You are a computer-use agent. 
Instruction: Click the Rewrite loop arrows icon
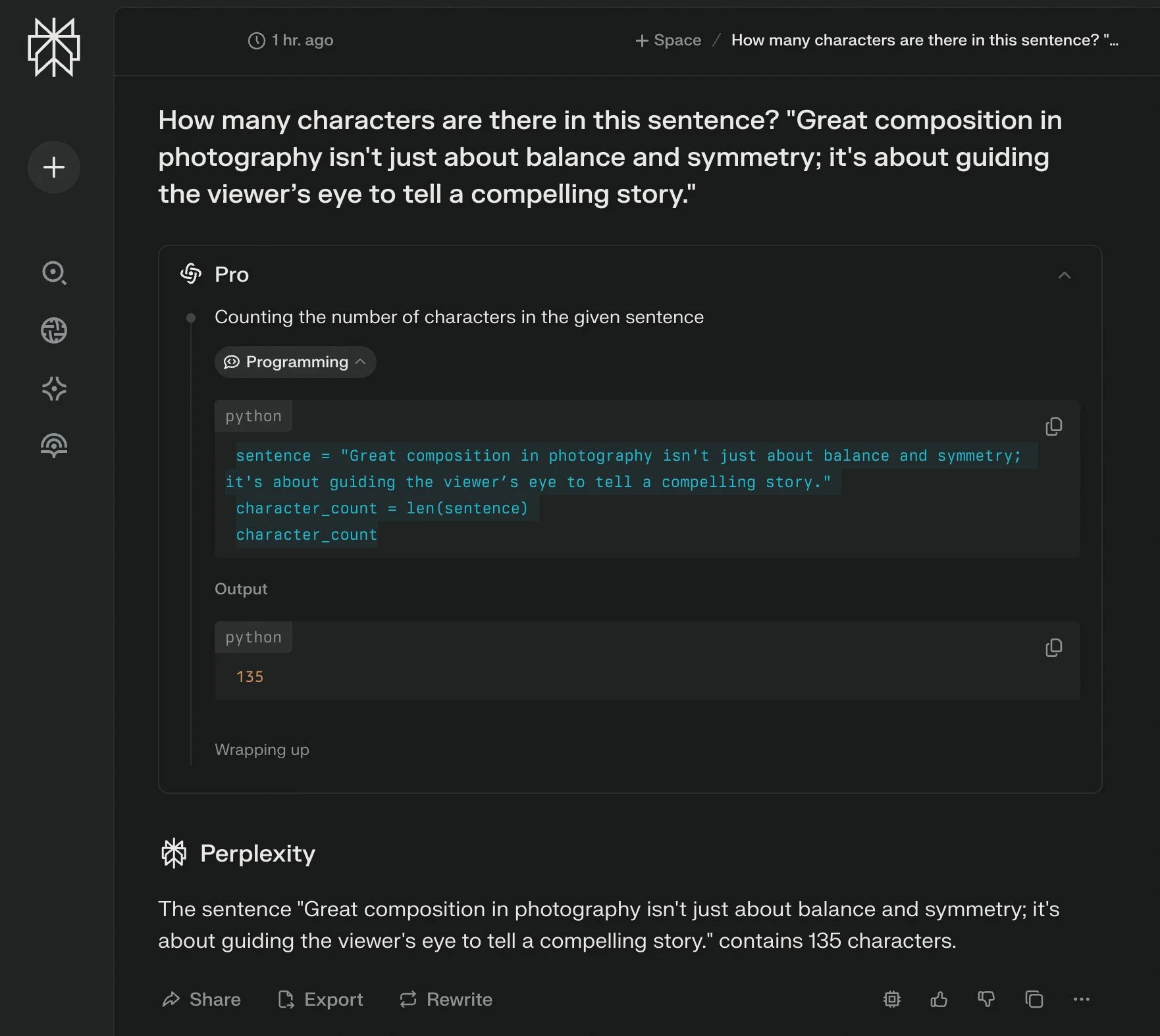point(408,999)
